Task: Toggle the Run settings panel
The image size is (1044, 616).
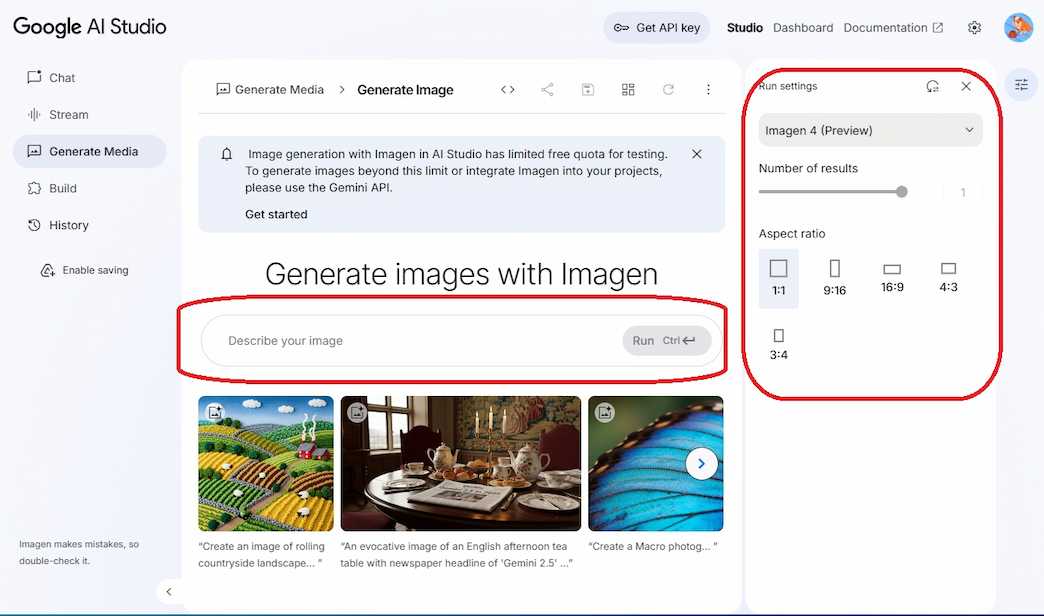Action: tap(1021, 85)
